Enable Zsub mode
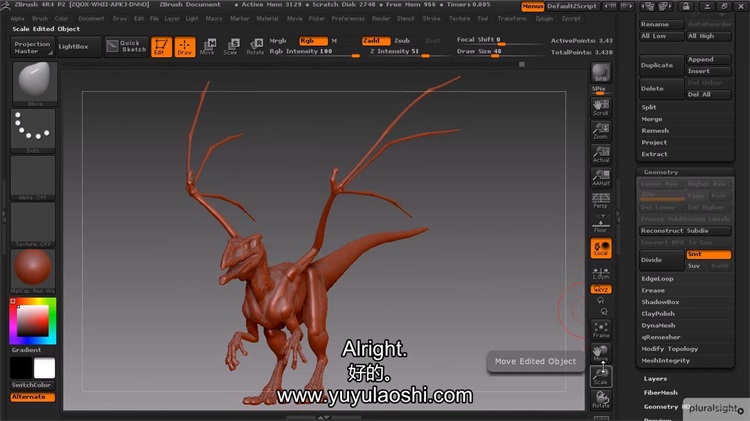The image size is (750, 421). coord(402,41)
